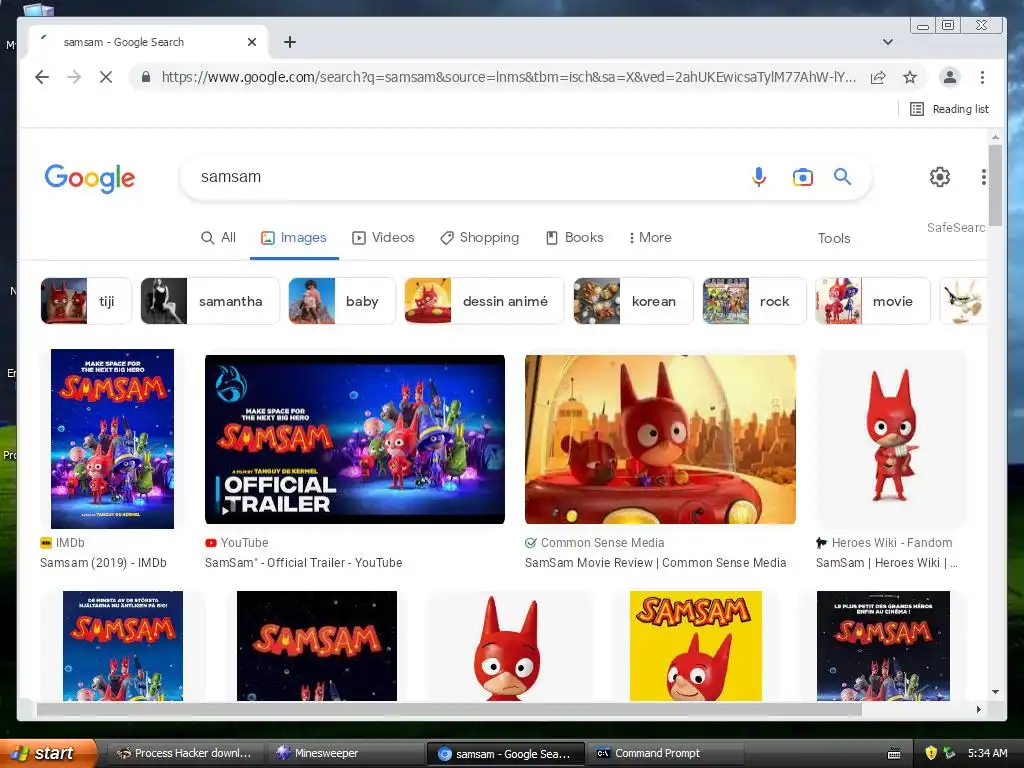
Task: Open the yellow SamSam cover image
Action: [x=696, y=646]
